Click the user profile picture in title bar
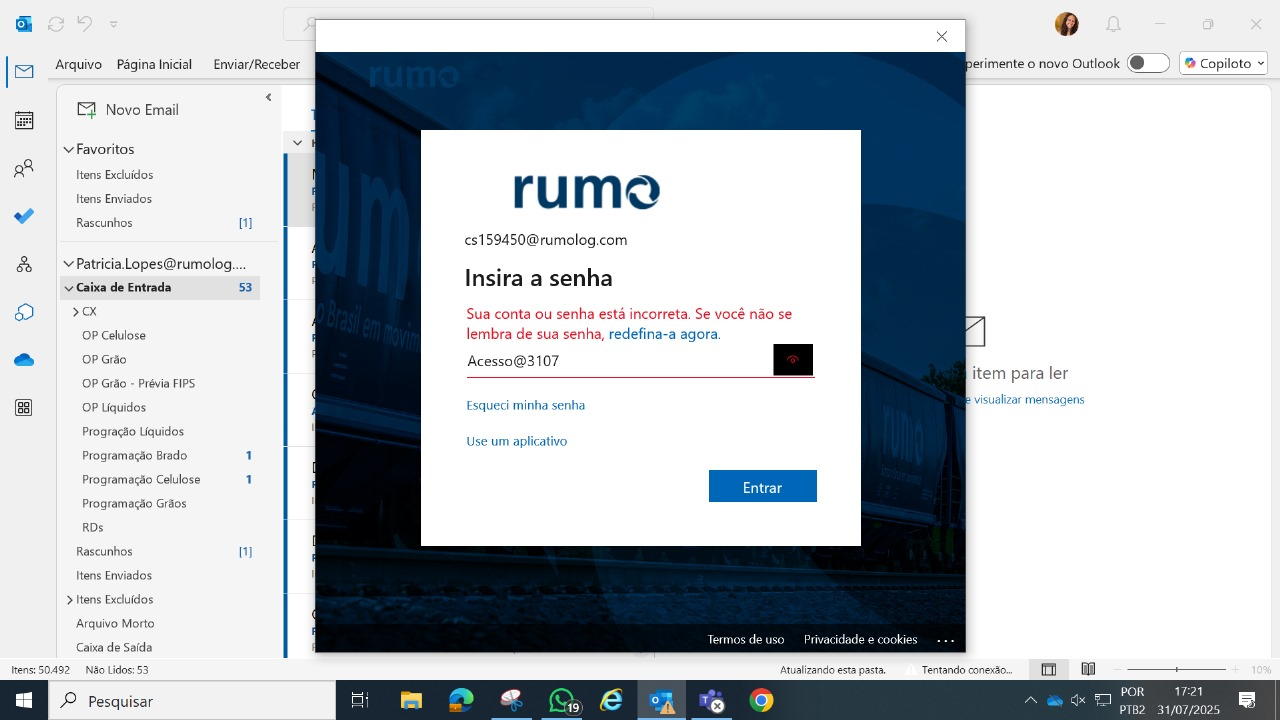1280x720 pixels. point(1067,24)
